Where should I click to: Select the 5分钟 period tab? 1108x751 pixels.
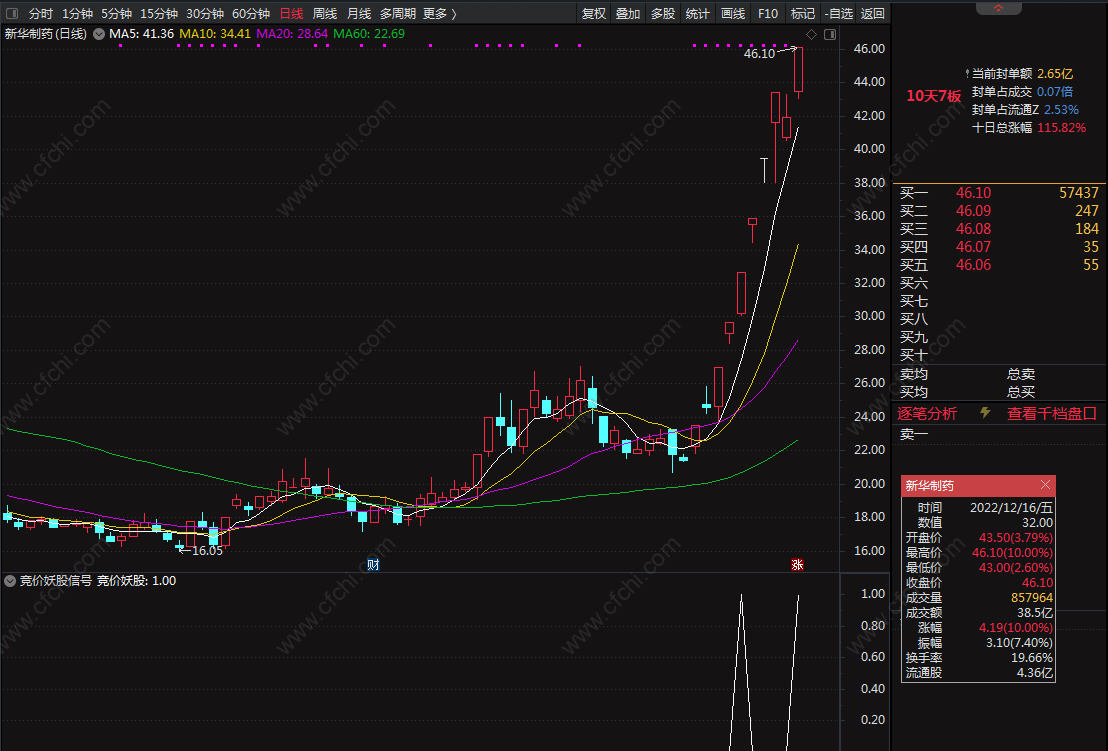(x=116, y=13)
